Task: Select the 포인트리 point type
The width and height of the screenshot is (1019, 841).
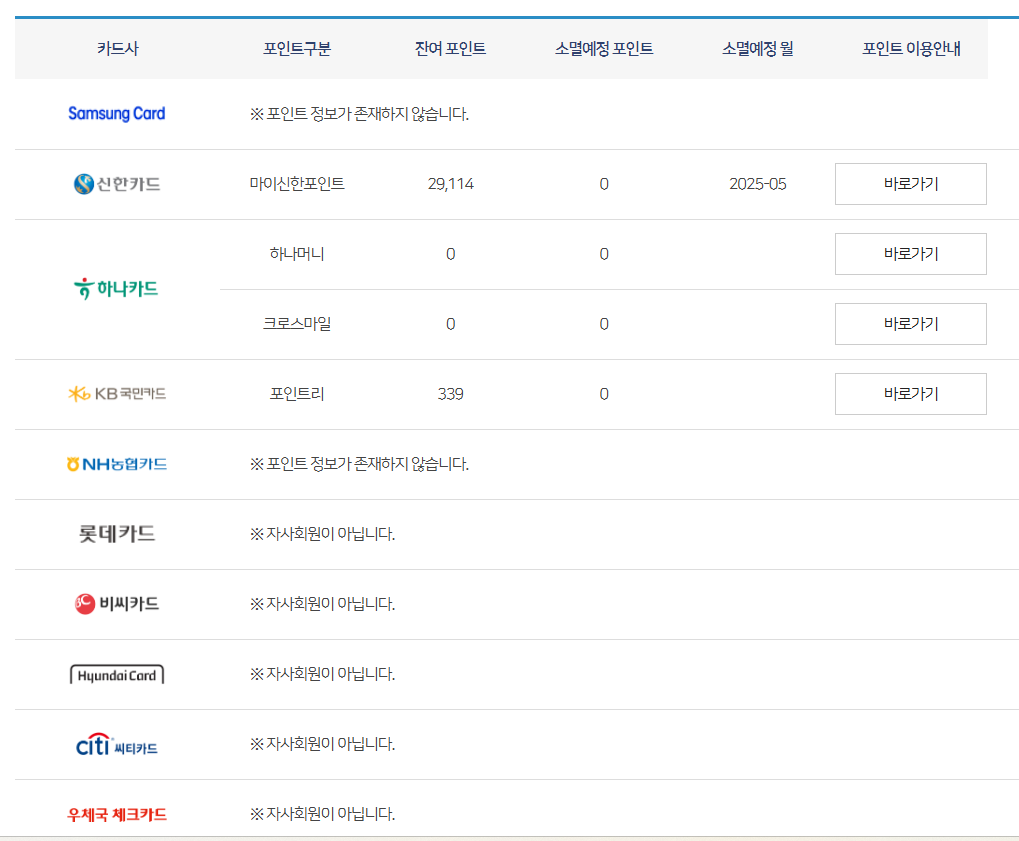Action: tap(297, 394)
